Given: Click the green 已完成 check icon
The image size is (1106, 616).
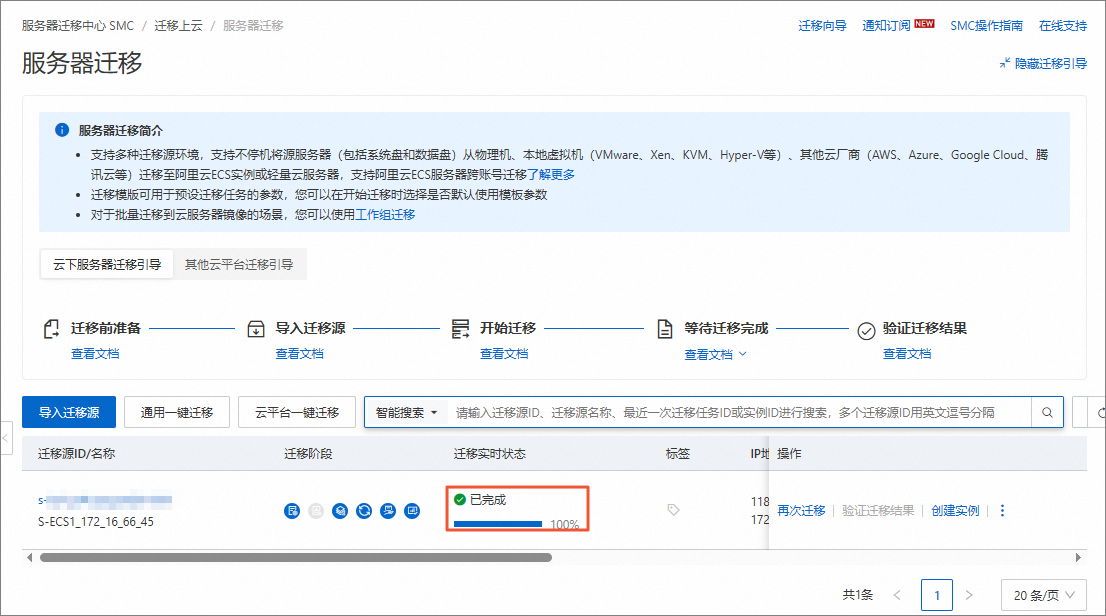Looking at the screenshot, I should coord(460,500).
